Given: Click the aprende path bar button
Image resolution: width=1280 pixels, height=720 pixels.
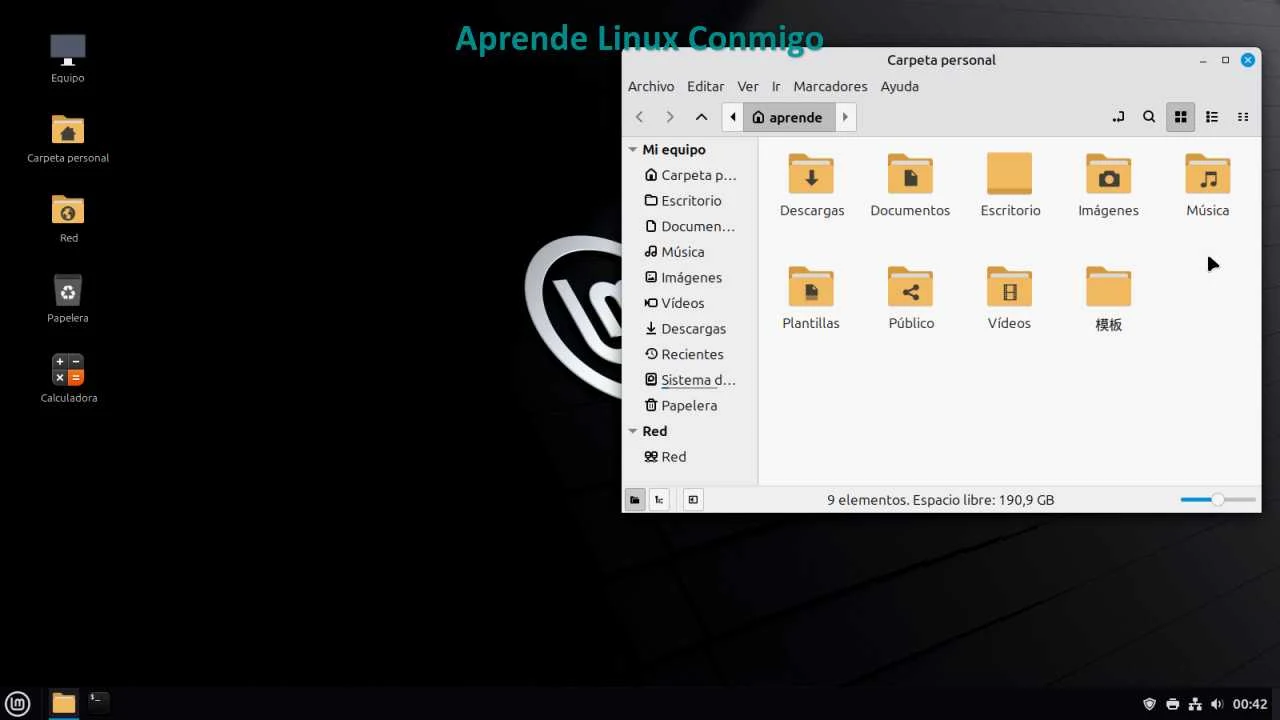Looking at the screenshot, I should pos(788,117).
